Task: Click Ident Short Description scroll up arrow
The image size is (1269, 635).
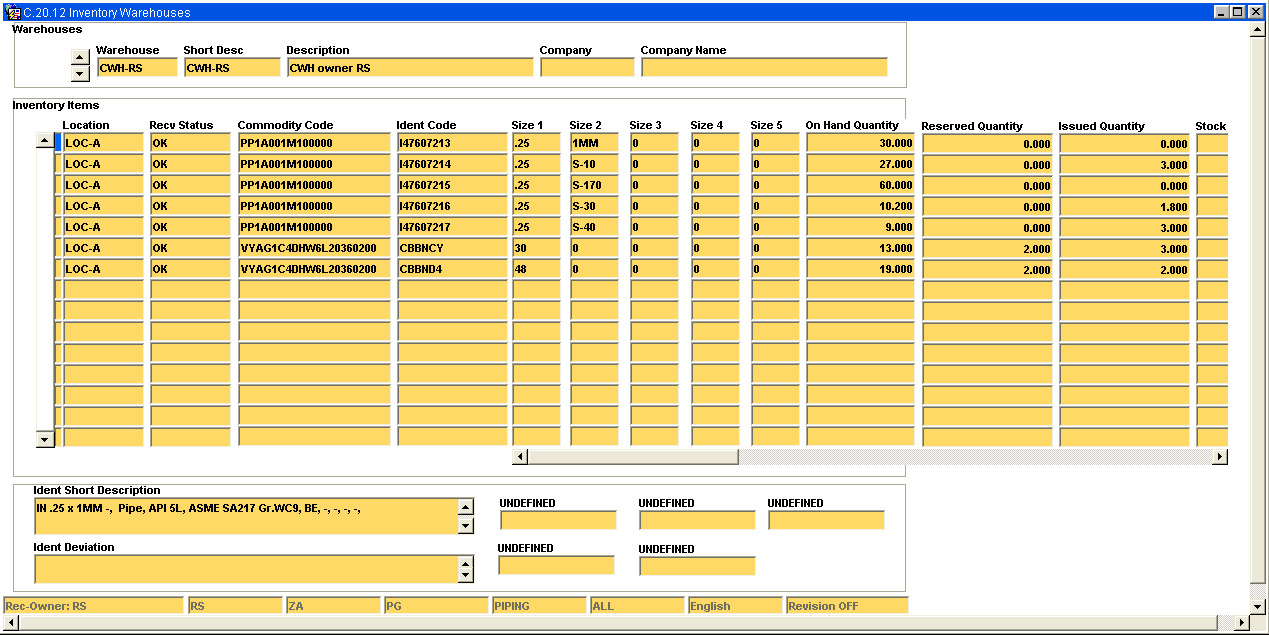Action: (465, 508)
